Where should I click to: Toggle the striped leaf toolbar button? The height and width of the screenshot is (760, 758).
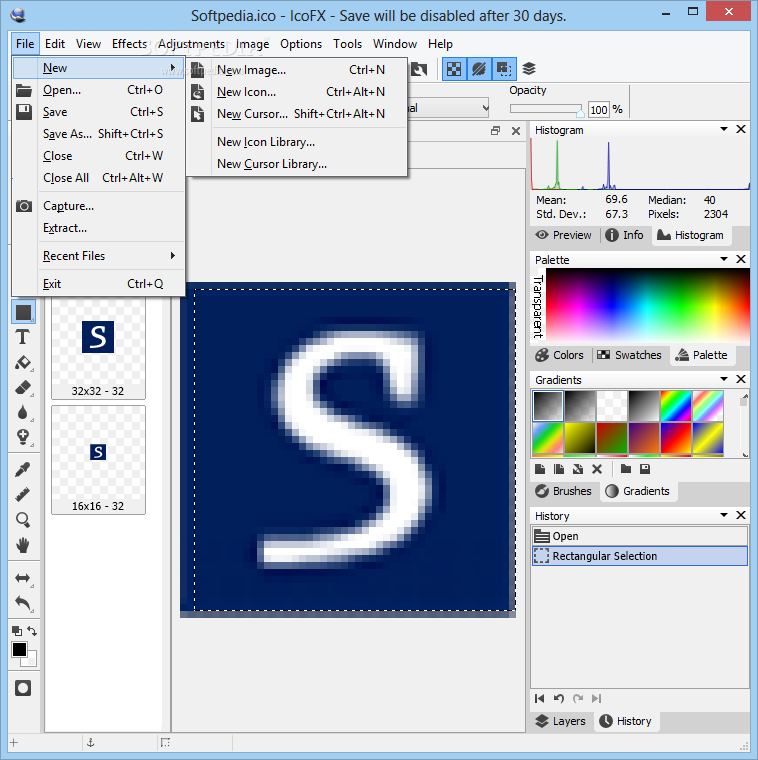coord(479,69)
